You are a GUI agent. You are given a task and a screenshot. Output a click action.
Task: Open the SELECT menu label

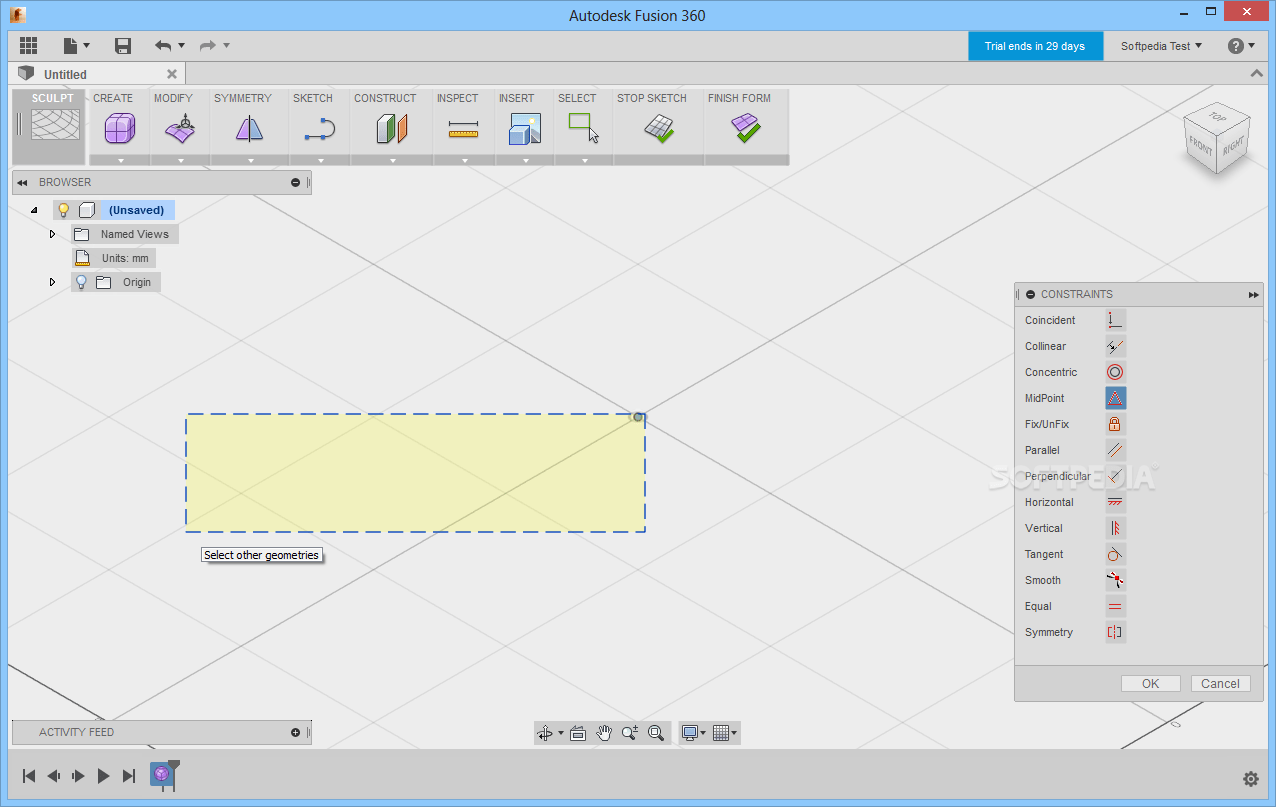click(x=577, y=98)
